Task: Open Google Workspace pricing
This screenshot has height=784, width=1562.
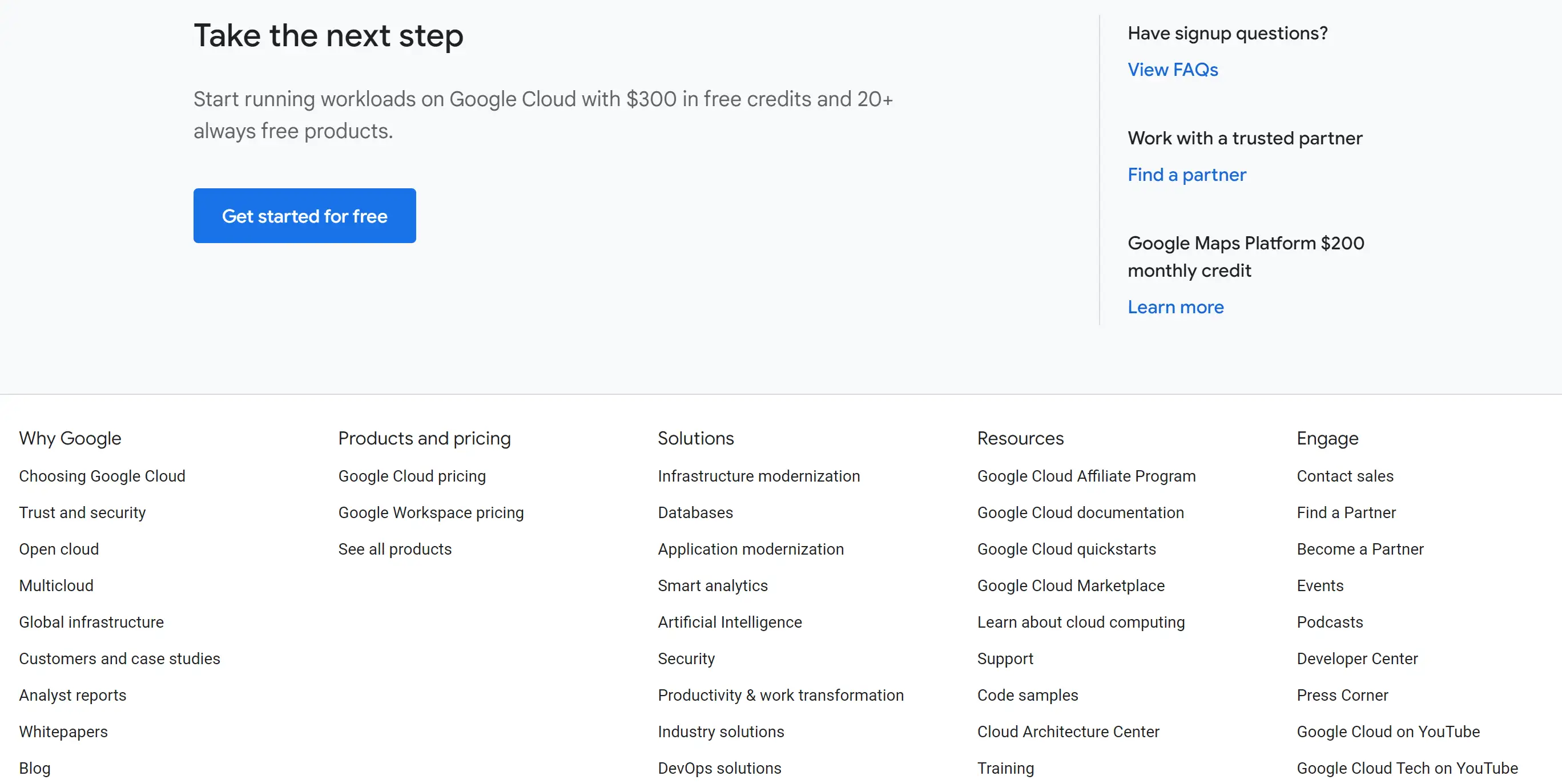Action: click(431, 512)
